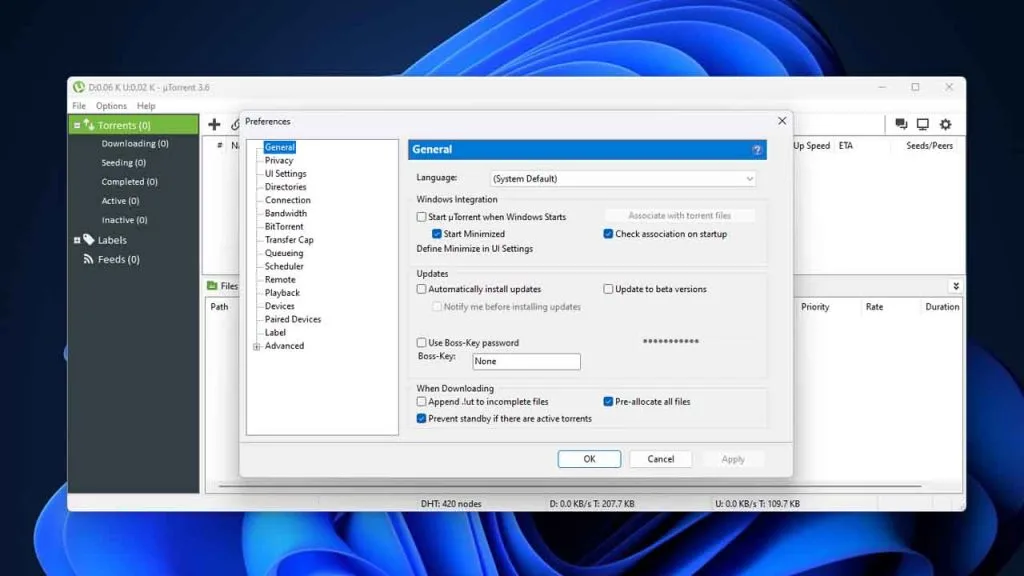Collapse the Torrents sidebar group
The height and width of the screenshot is (576, 1024).
click(77, 125)
